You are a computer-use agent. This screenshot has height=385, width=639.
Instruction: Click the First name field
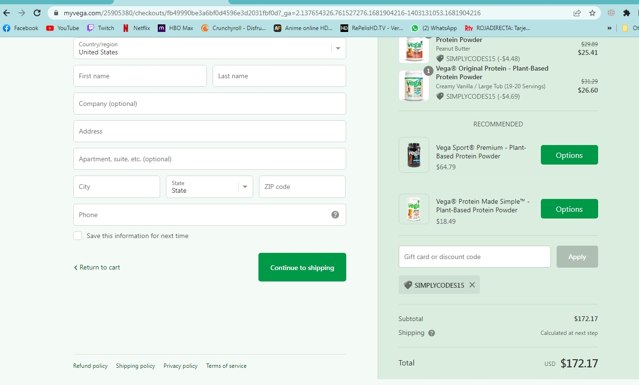tap(140, 76)
